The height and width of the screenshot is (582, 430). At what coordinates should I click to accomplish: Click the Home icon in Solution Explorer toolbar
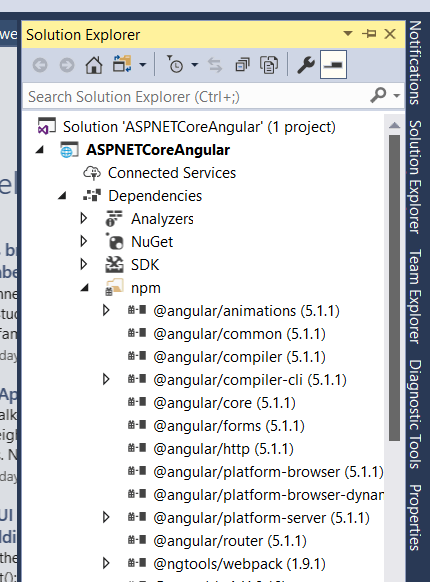(x=94, y=65)
